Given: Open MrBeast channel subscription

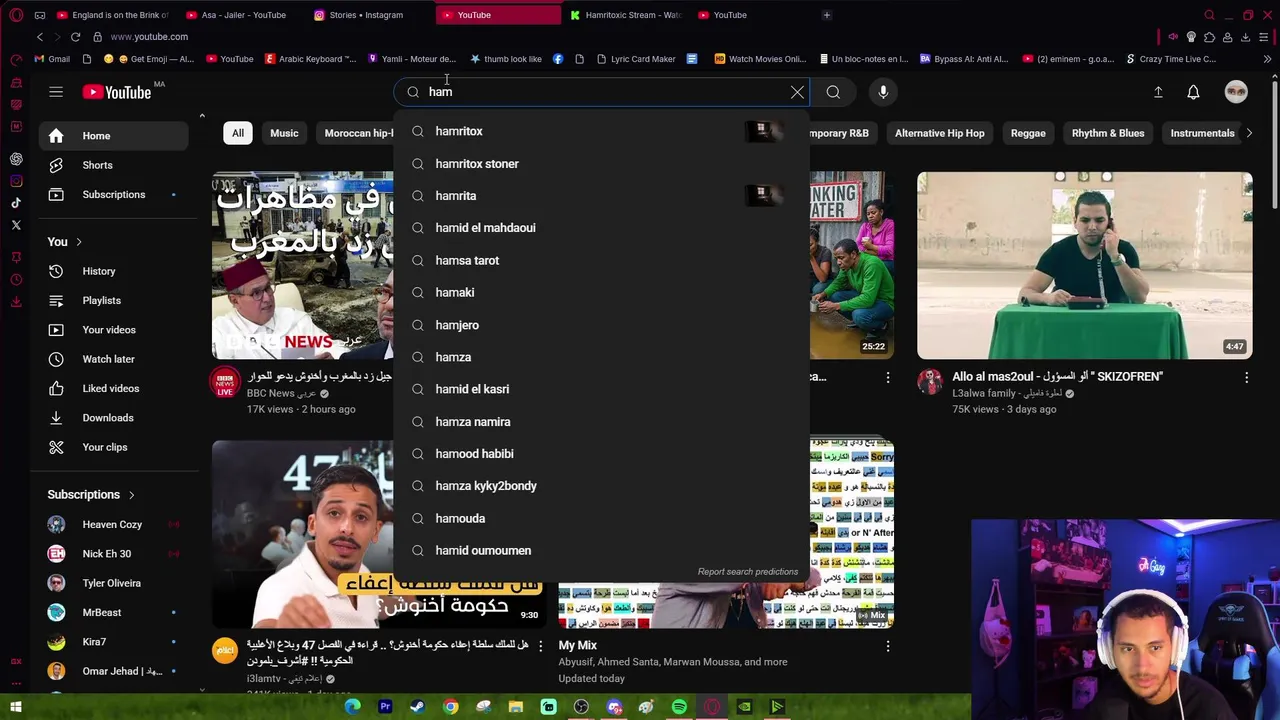Looking at the screenshot, I should (x=113, y=612).
